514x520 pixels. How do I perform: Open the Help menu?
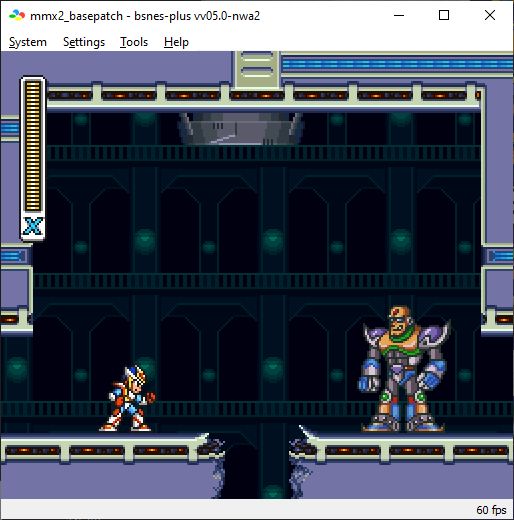pos(176,42)
